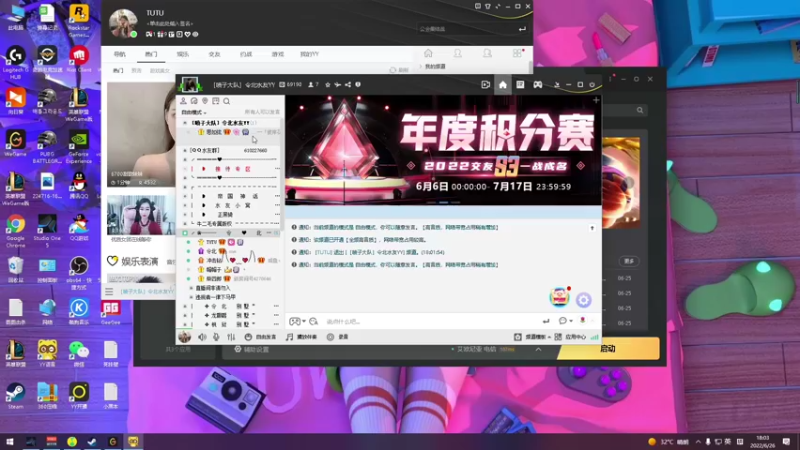Toggle the microphone in the bottom bar
This screenshot has width=800, height=450.
tap(216, 337)
